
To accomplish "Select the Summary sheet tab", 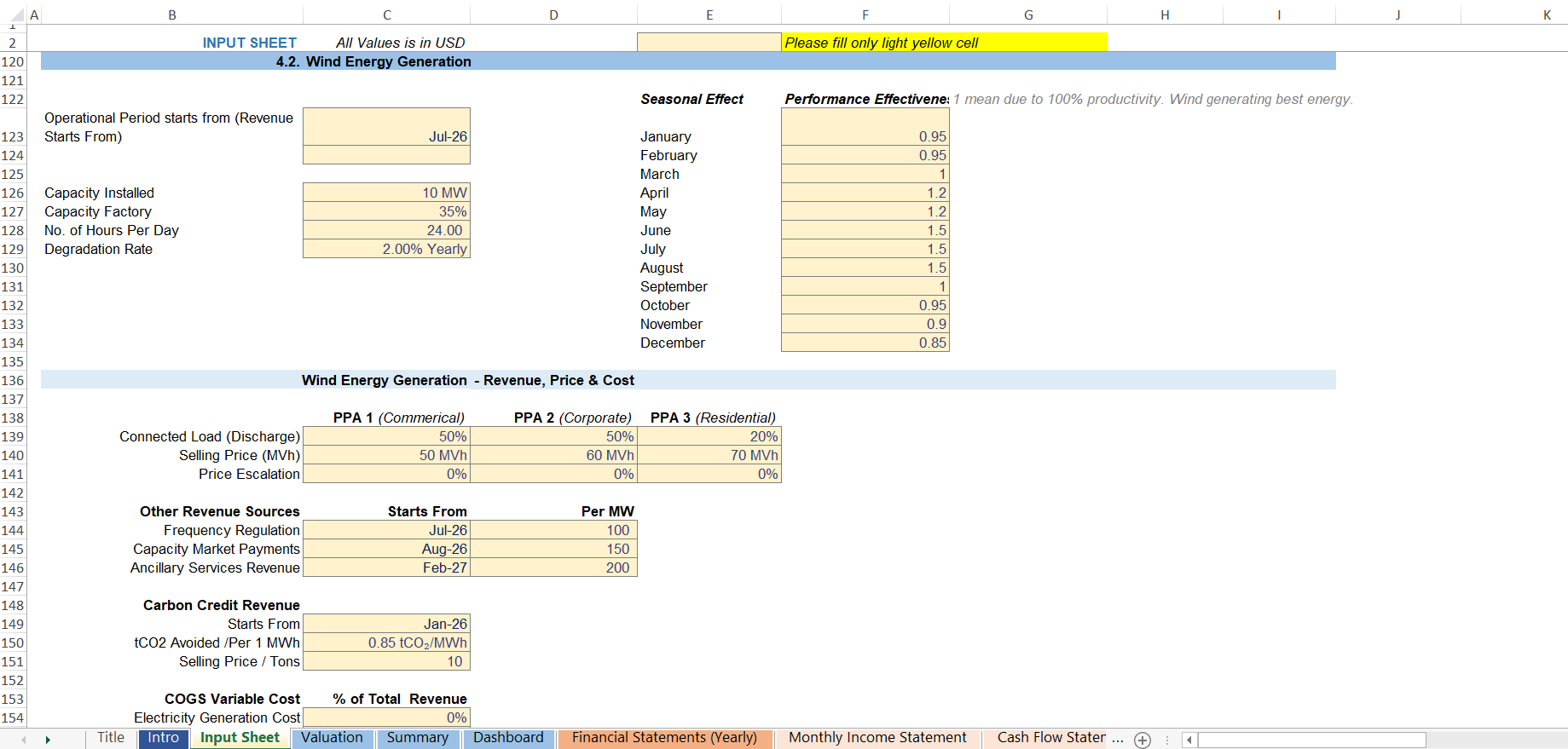I will click(417, 738).
